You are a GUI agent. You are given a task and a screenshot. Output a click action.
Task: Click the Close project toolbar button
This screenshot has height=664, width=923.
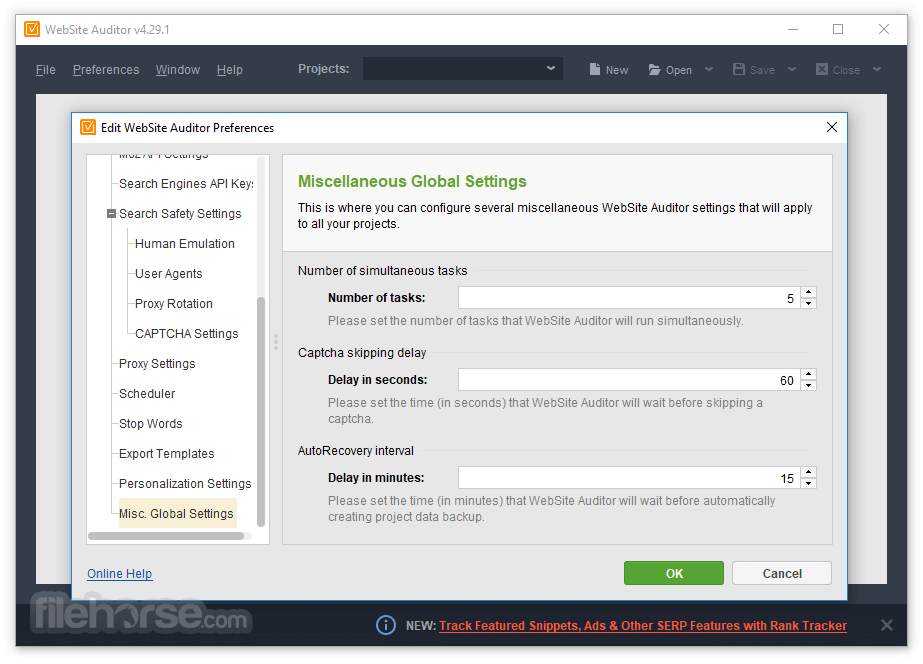(x=838, y=70)
